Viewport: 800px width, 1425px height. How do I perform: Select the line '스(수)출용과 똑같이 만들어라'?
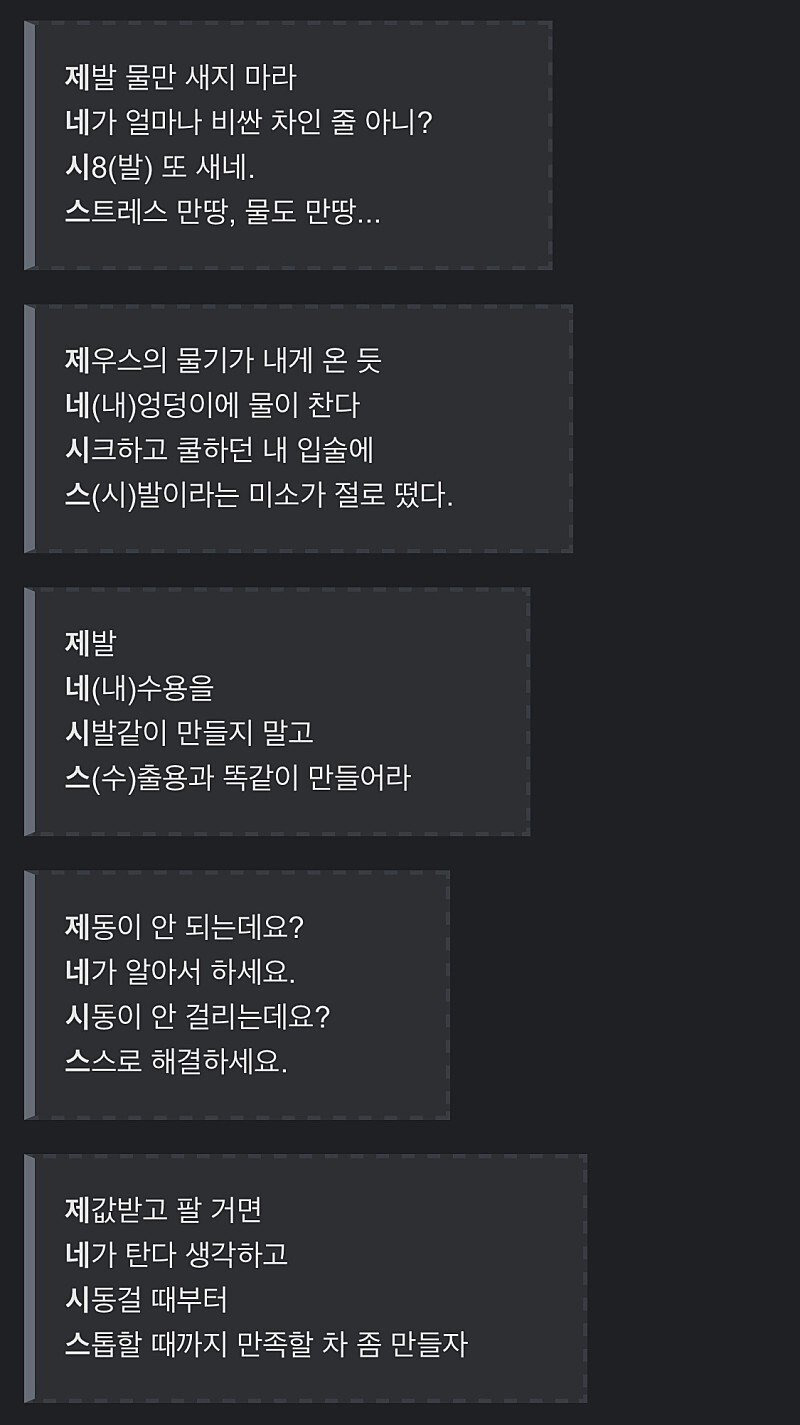pos(237,778)
